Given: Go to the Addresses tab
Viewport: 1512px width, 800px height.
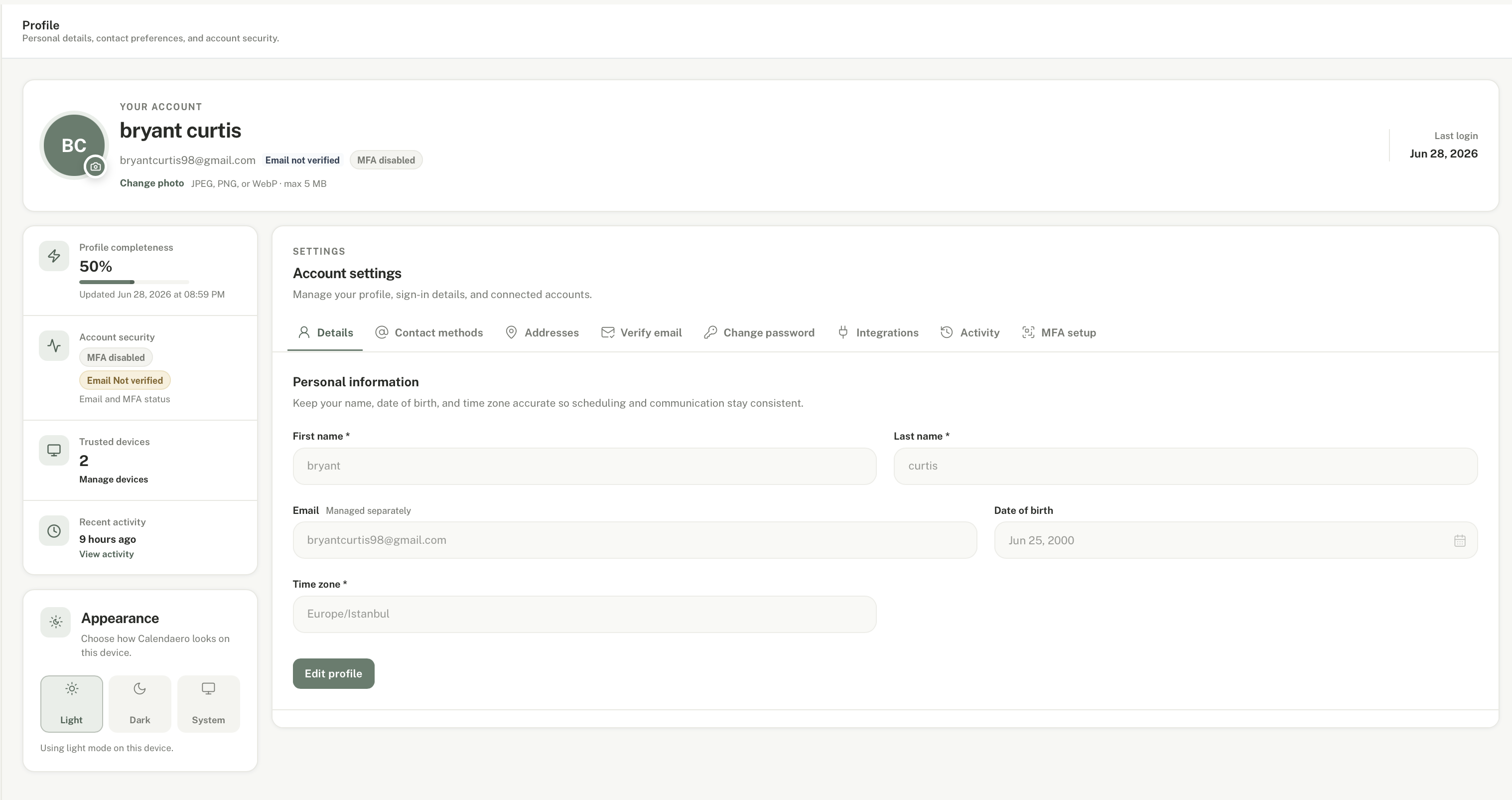Looking at the screenshot, I should click(543, 333).
